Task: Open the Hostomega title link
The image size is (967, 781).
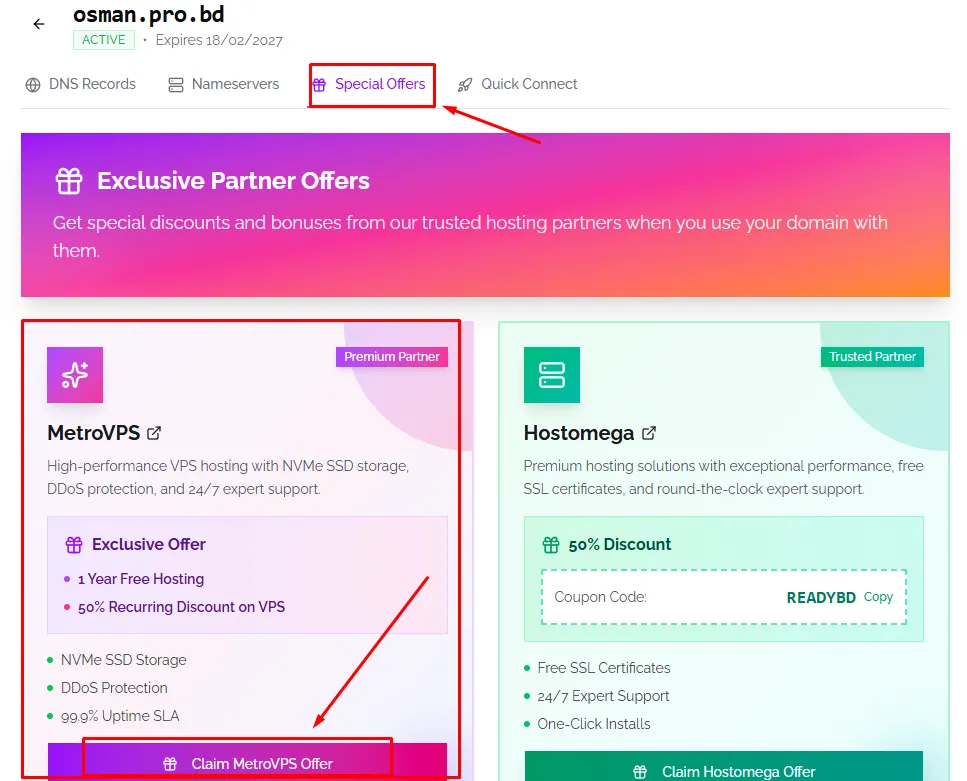Action: coord(579,433)
